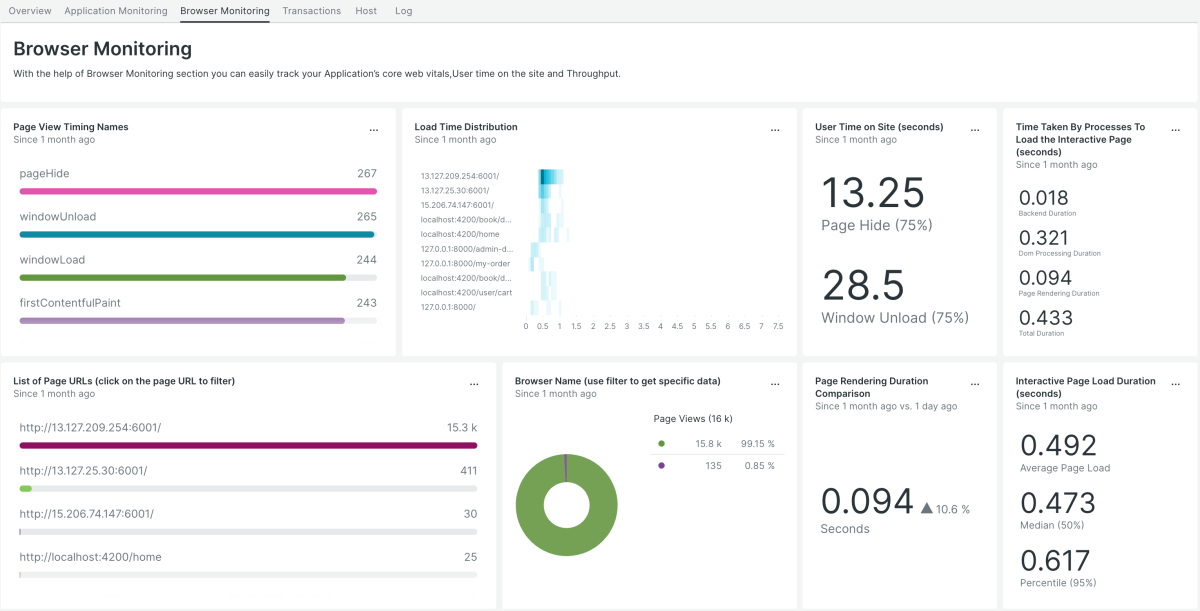The width and height of the screenshot is (1200, 611).
Task: Open options menu for User Time on Site panel
Action: (x=975, y=129)
